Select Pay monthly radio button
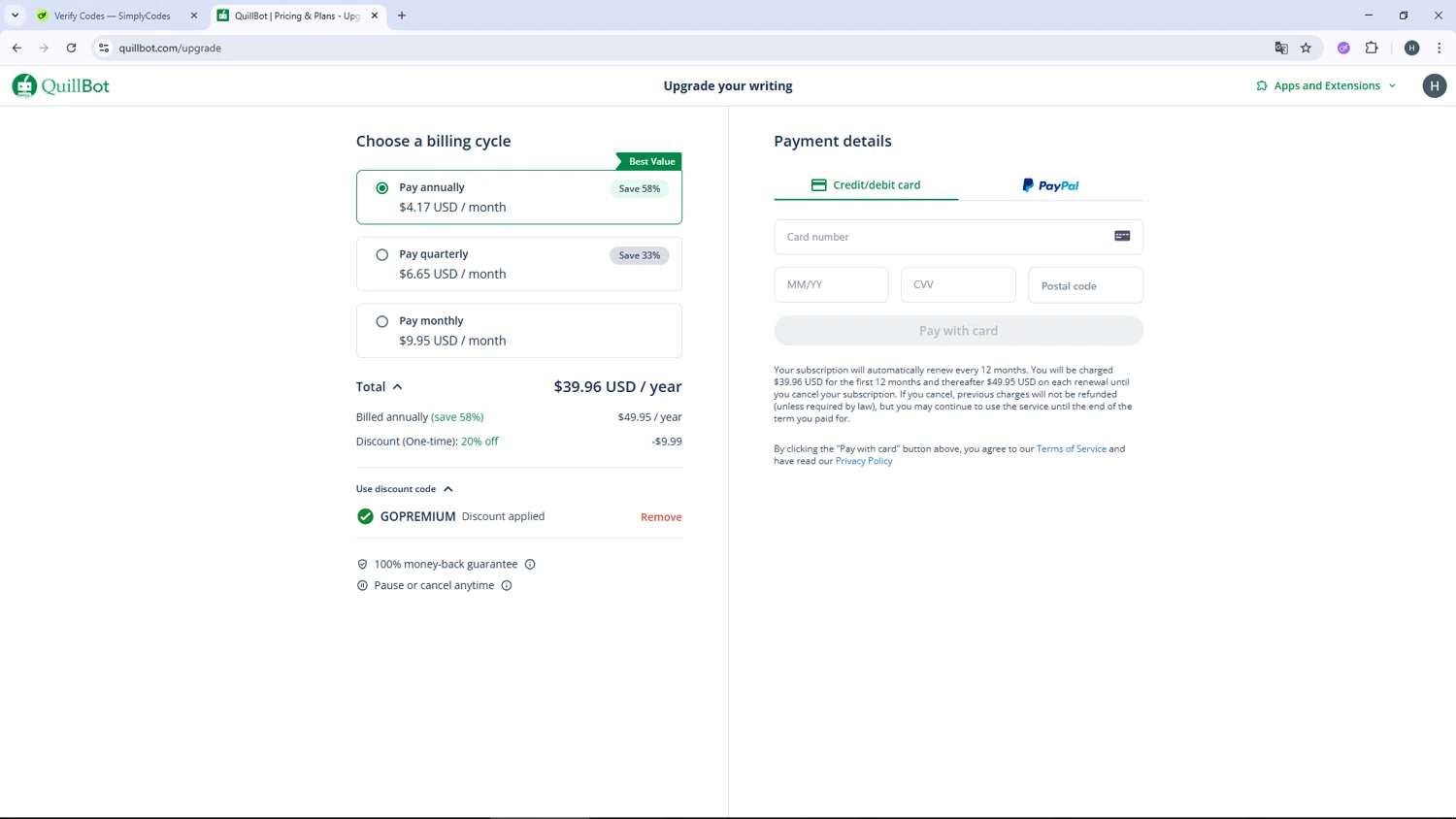Viewport: 1456px width, 819px height. (x=382, y=321)
